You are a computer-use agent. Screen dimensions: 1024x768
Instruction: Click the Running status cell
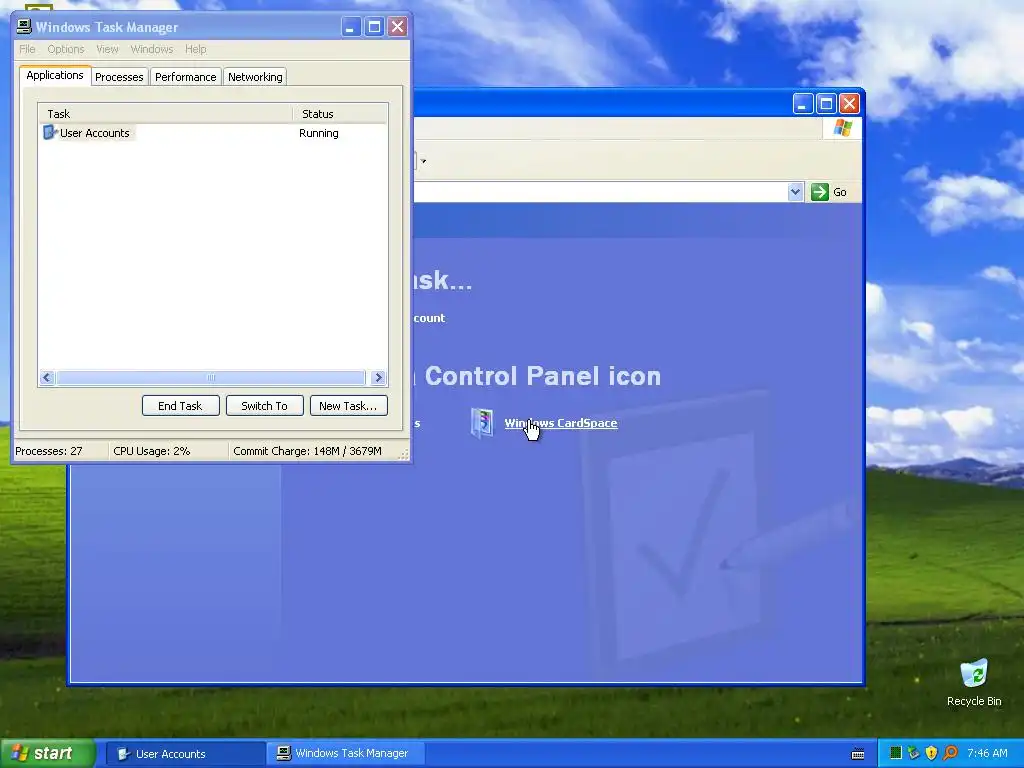tap(319, 133)
